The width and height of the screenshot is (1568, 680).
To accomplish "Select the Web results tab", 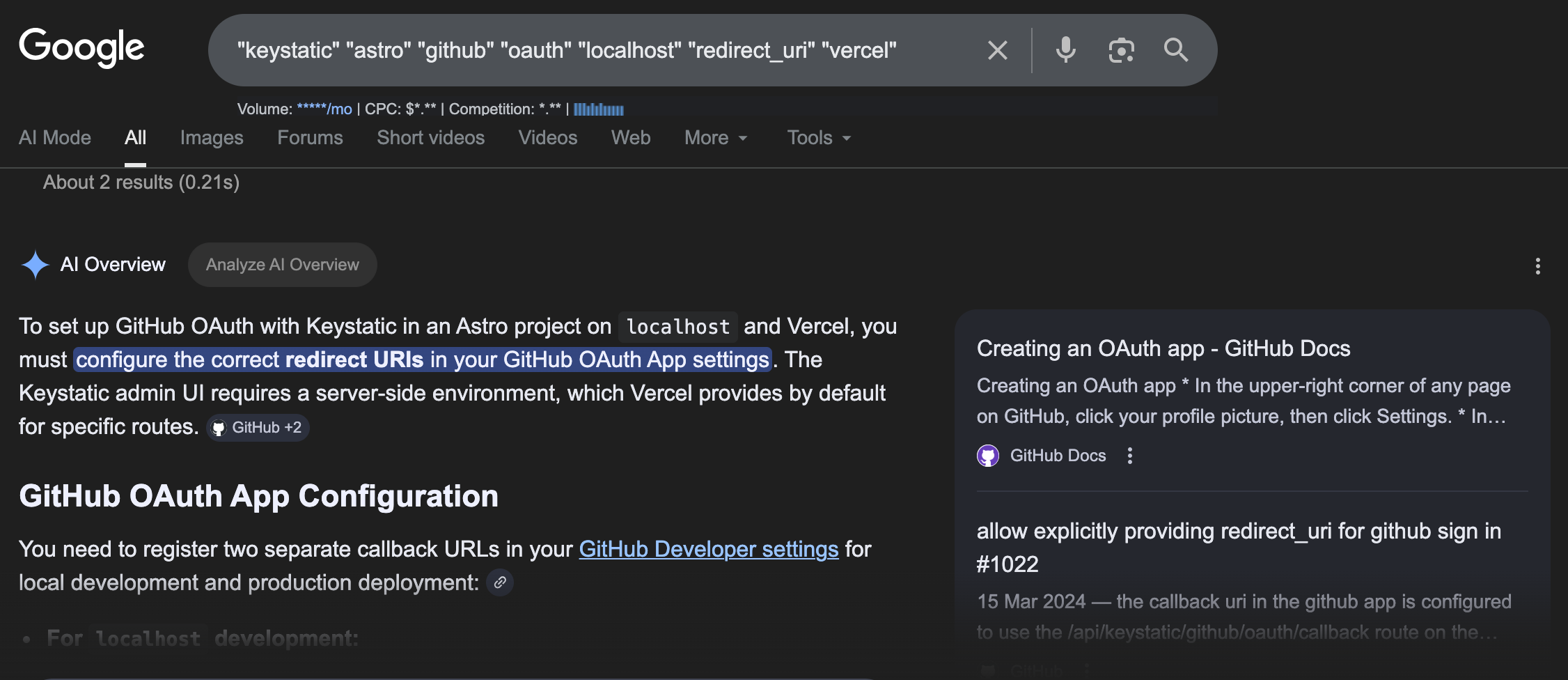I will (631, 138).
